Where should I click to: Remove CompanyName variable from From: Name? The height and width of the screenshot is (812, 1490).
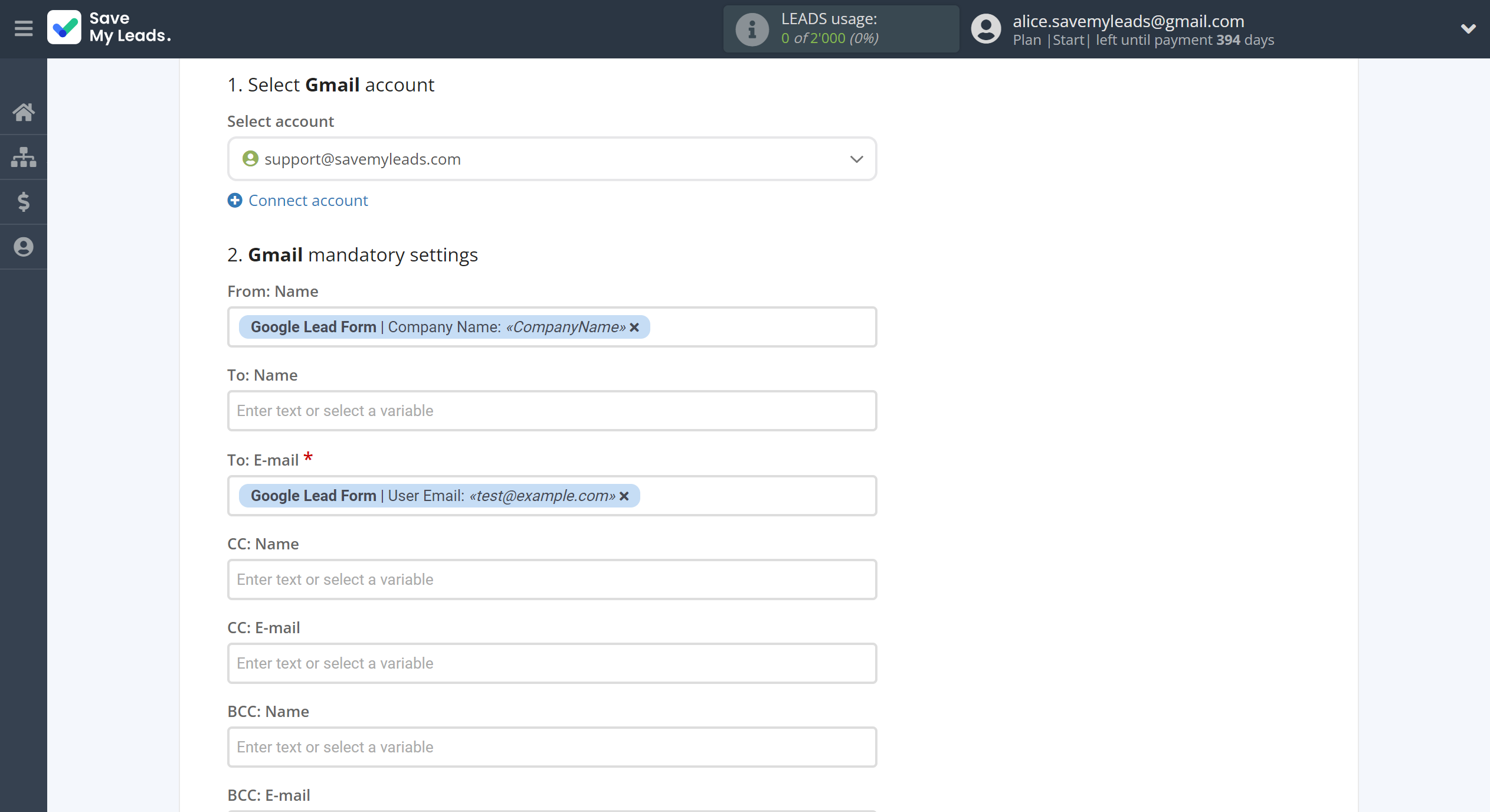[x=634, y=328]
